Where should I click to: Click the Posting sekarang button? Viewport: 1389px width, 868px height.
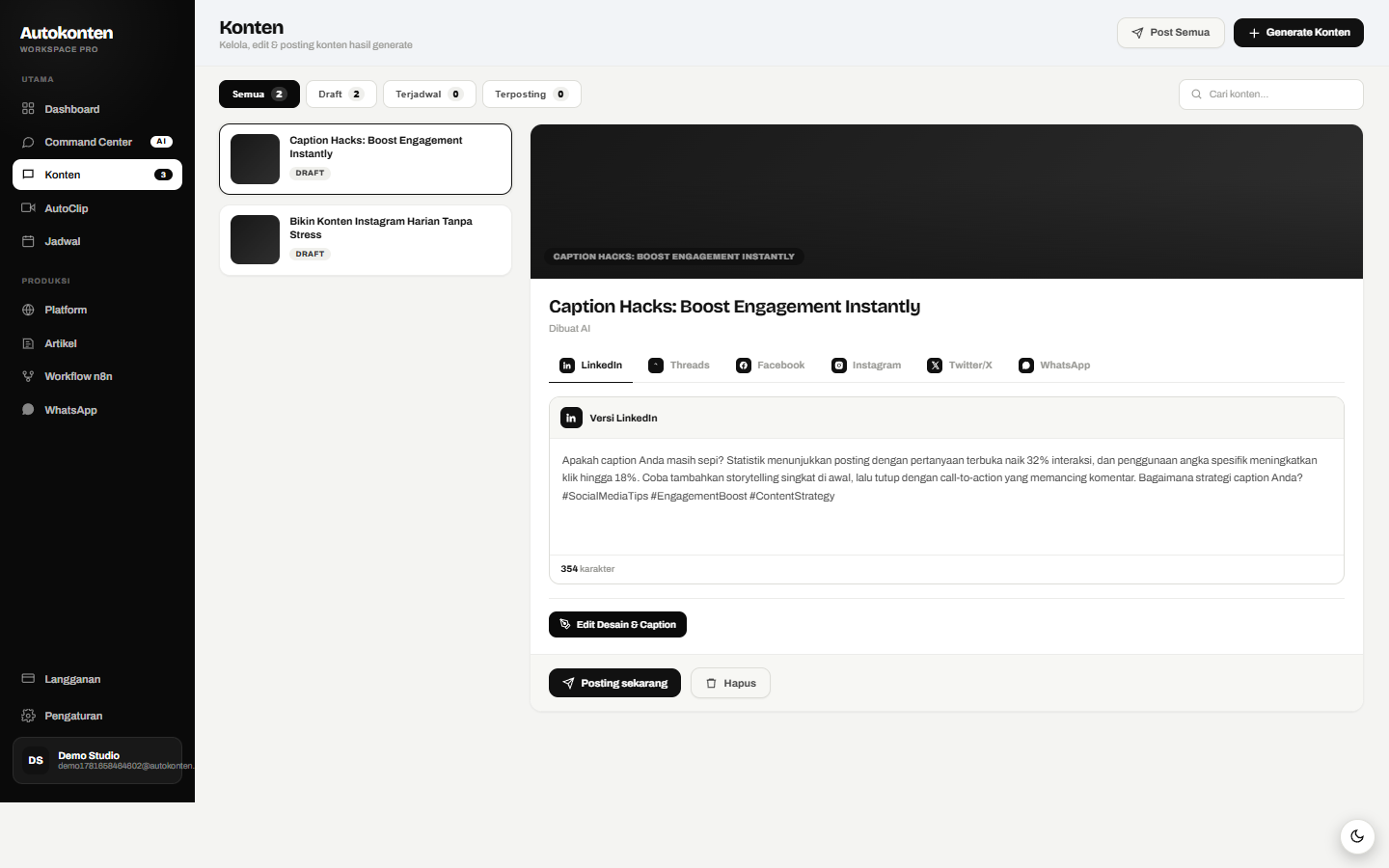614,683
